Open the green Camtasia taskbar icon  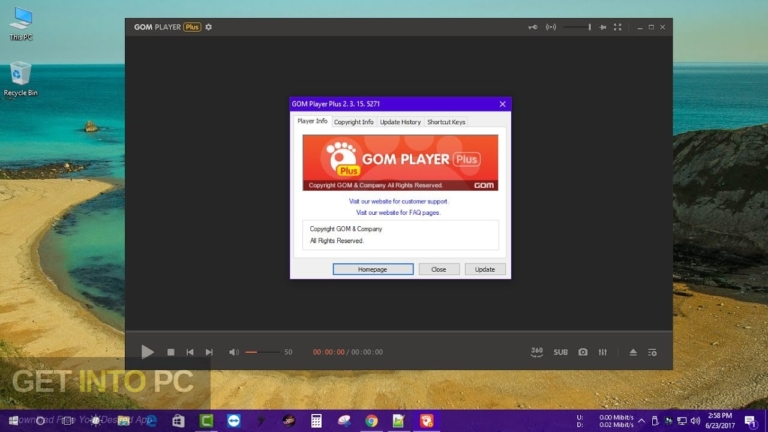pyautogui.click(x=206, y=421)
